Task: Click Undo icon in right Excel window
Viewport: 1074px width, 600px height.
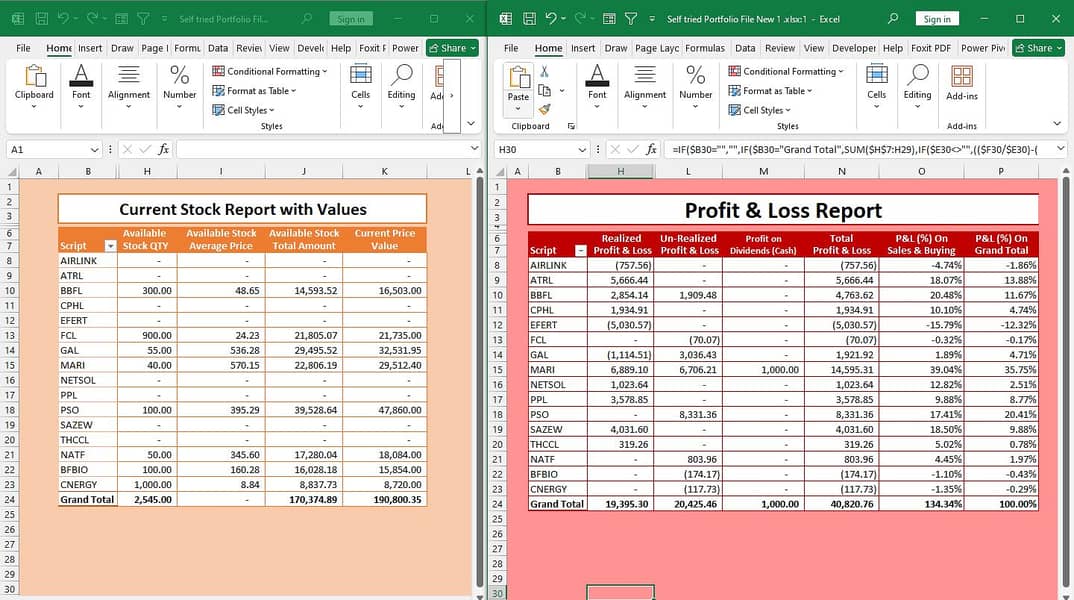Action: point(551,19)
